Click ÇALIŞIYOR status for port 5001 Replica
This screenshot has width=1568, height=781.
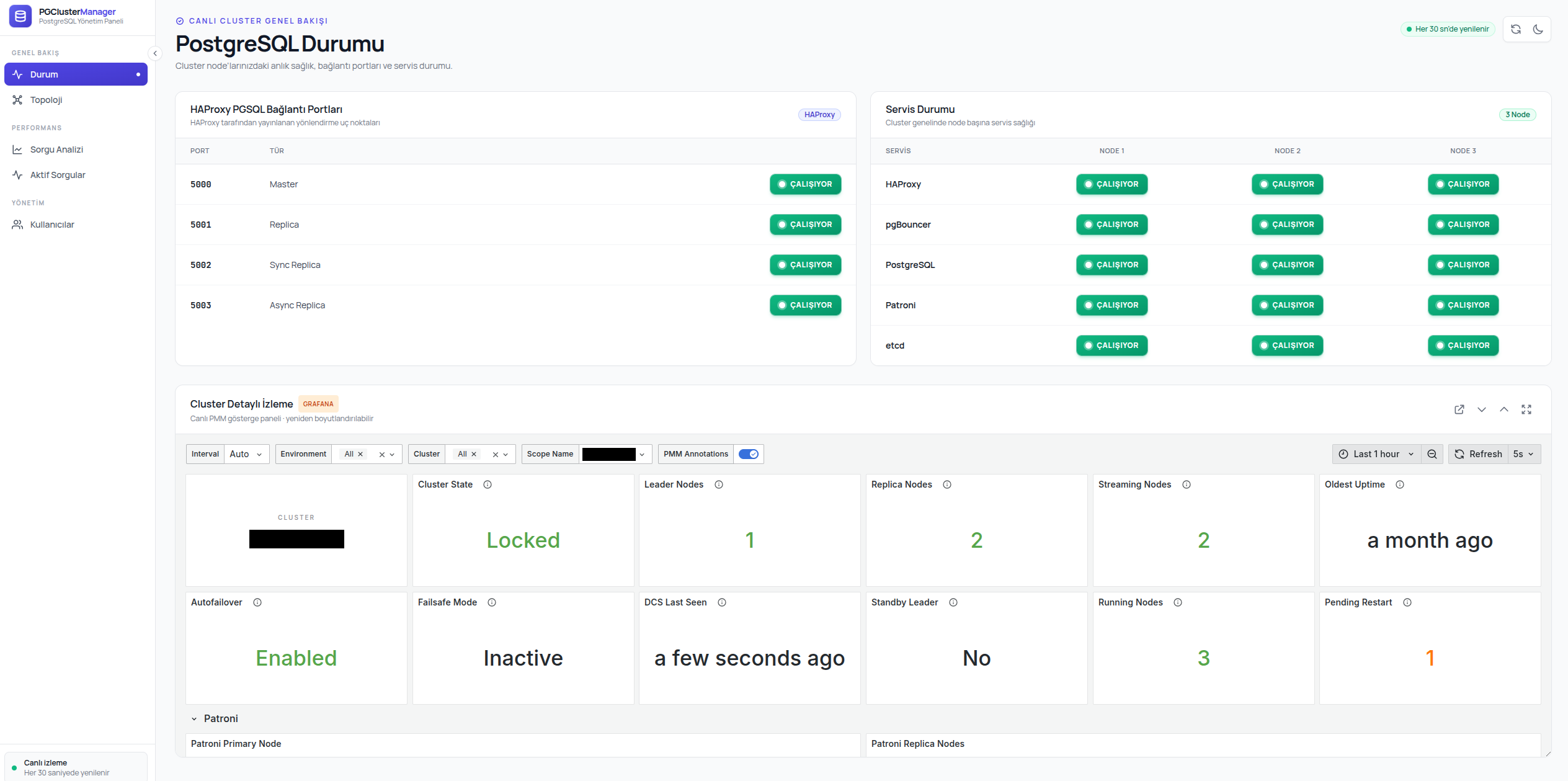click(805, 225)
